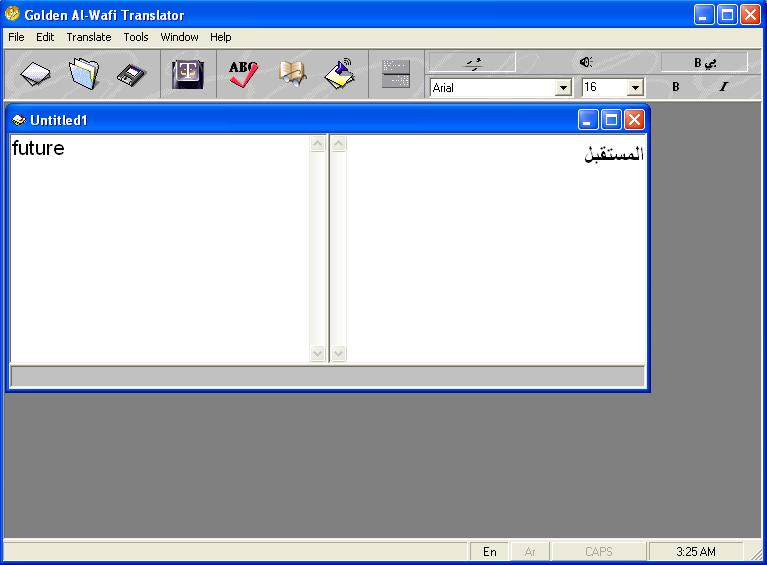Click the Golden Al-Wafi app icon

[x=12, y=14]
